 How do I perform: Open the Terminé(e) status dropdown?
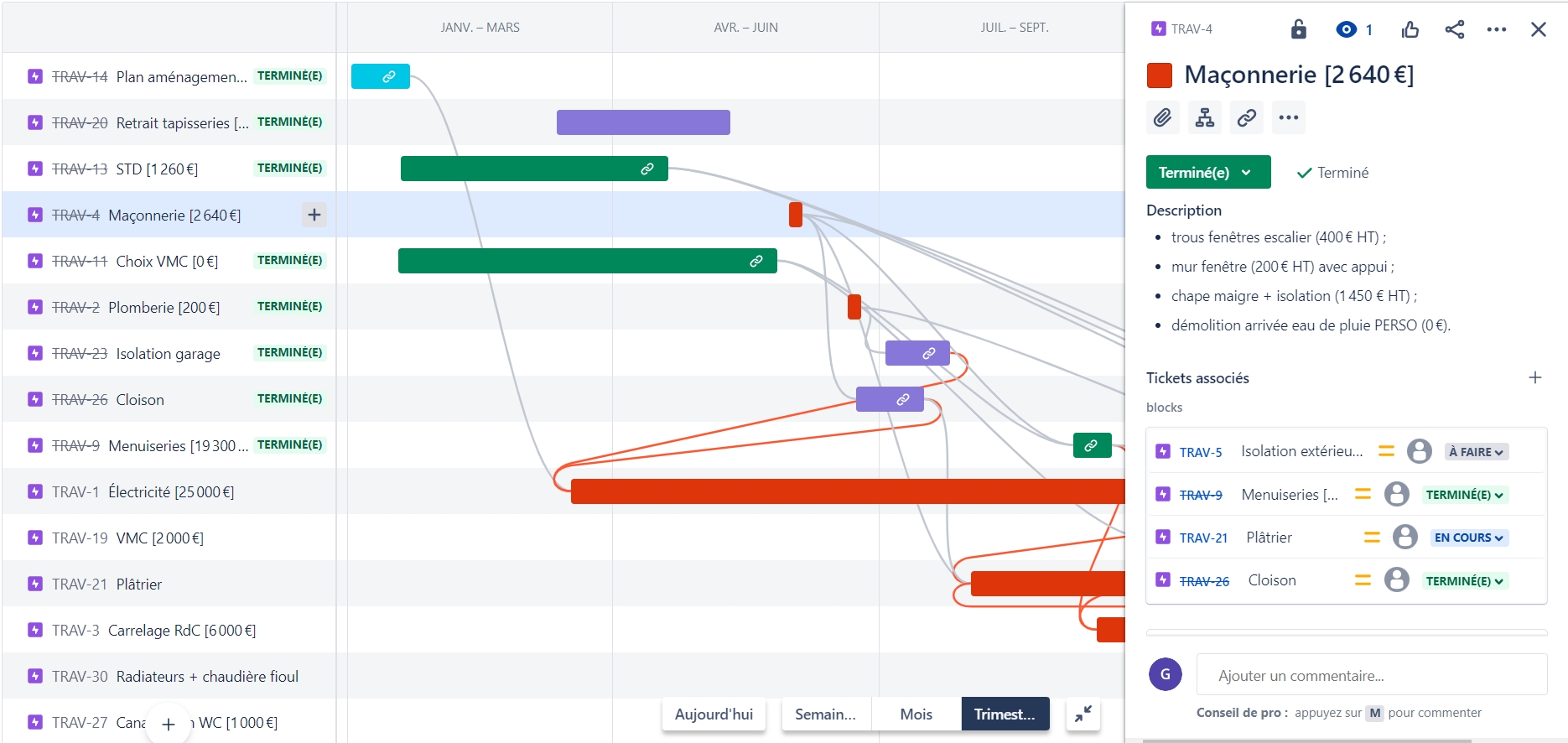[1208, 172]
